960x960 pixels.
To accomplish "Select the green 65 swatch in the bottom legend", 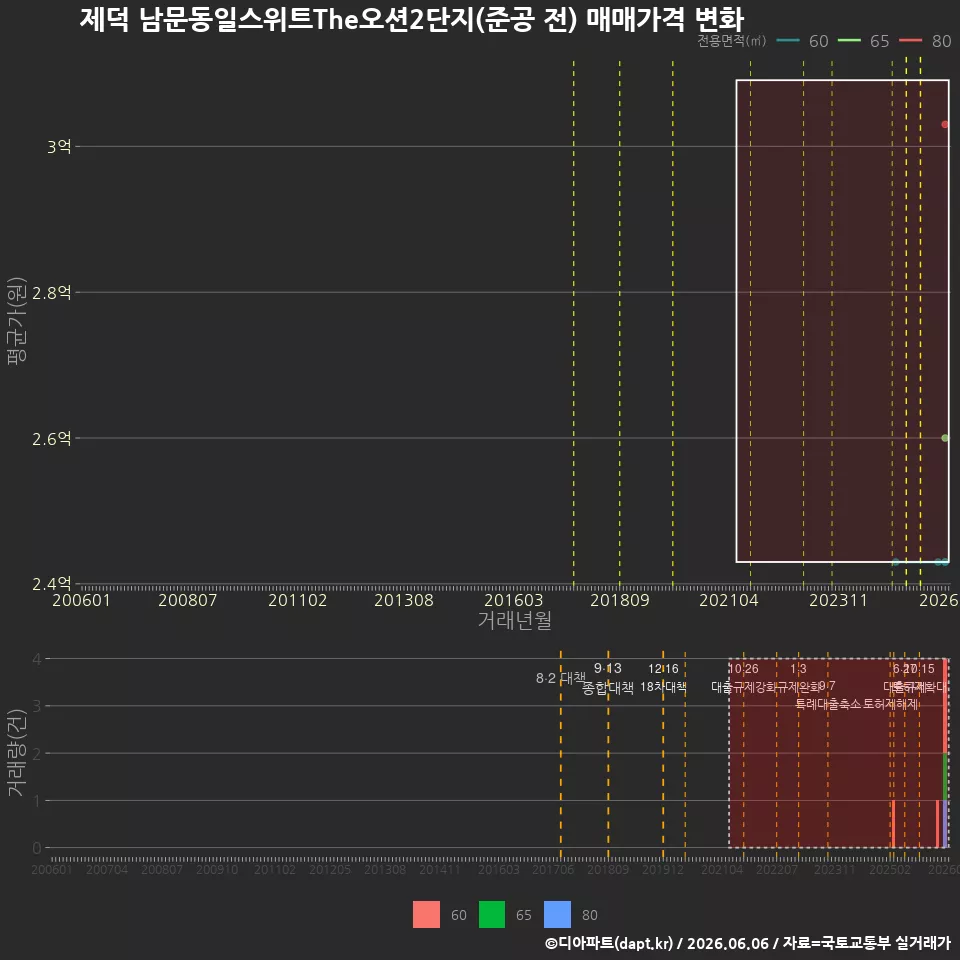I will 492,915.
